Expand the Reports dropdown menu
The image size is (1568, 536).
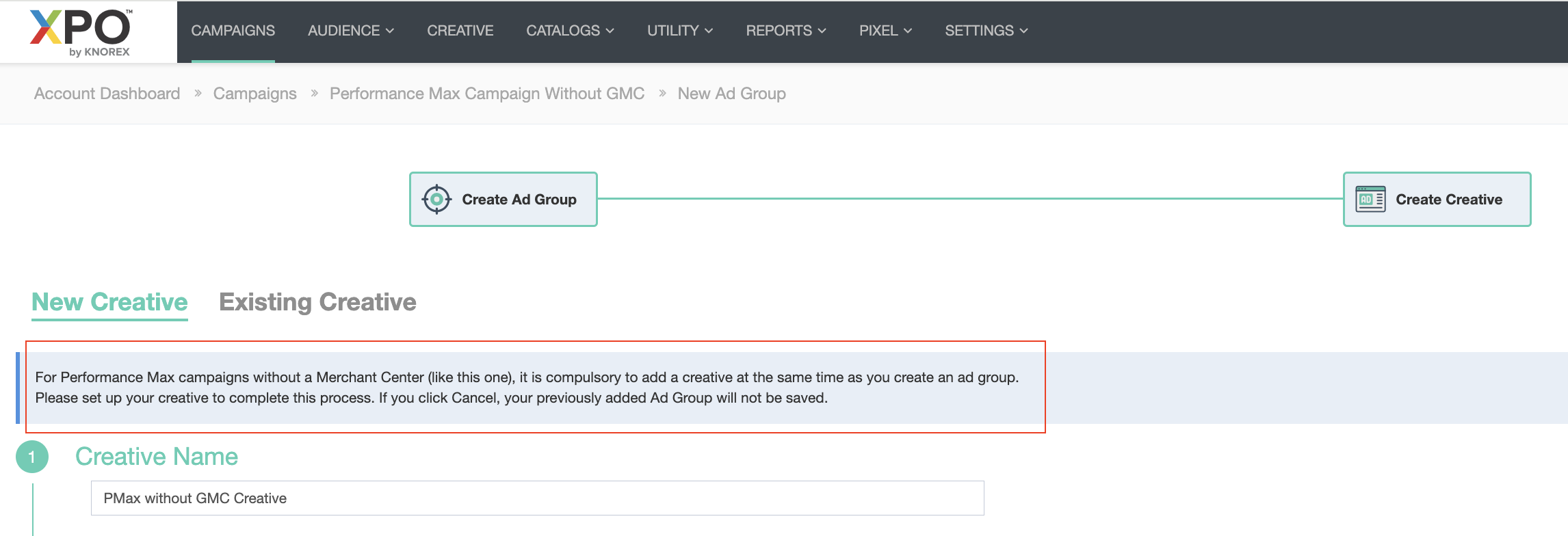tap(785, 31)
